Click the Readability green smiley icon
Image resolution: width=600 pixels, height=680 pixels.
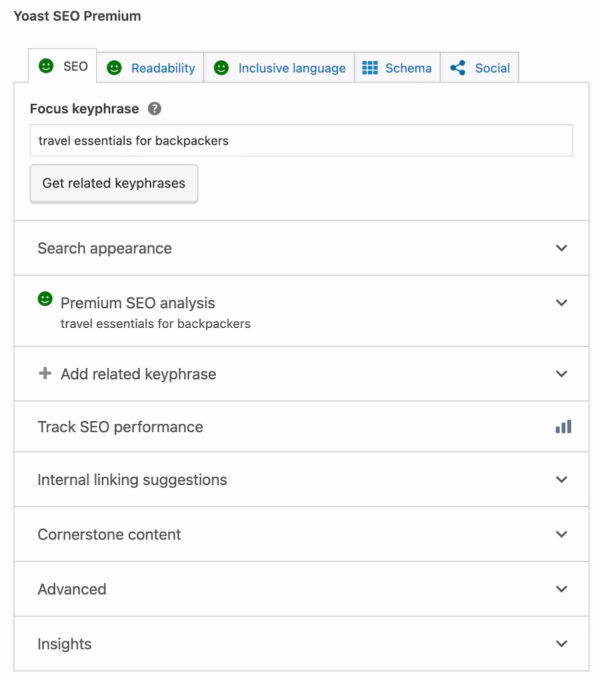[x=114, y=68]
